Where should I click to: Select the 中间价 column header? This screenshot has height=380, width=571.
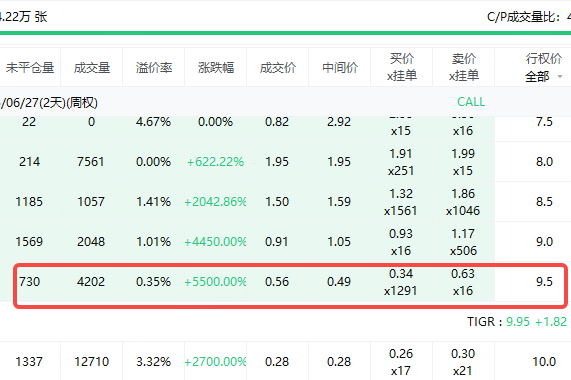point(340,68)
